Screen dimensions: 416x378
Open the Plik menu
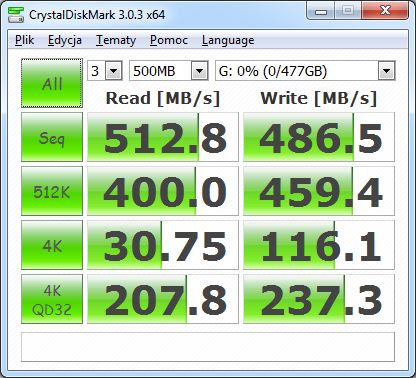pos(24,40)
